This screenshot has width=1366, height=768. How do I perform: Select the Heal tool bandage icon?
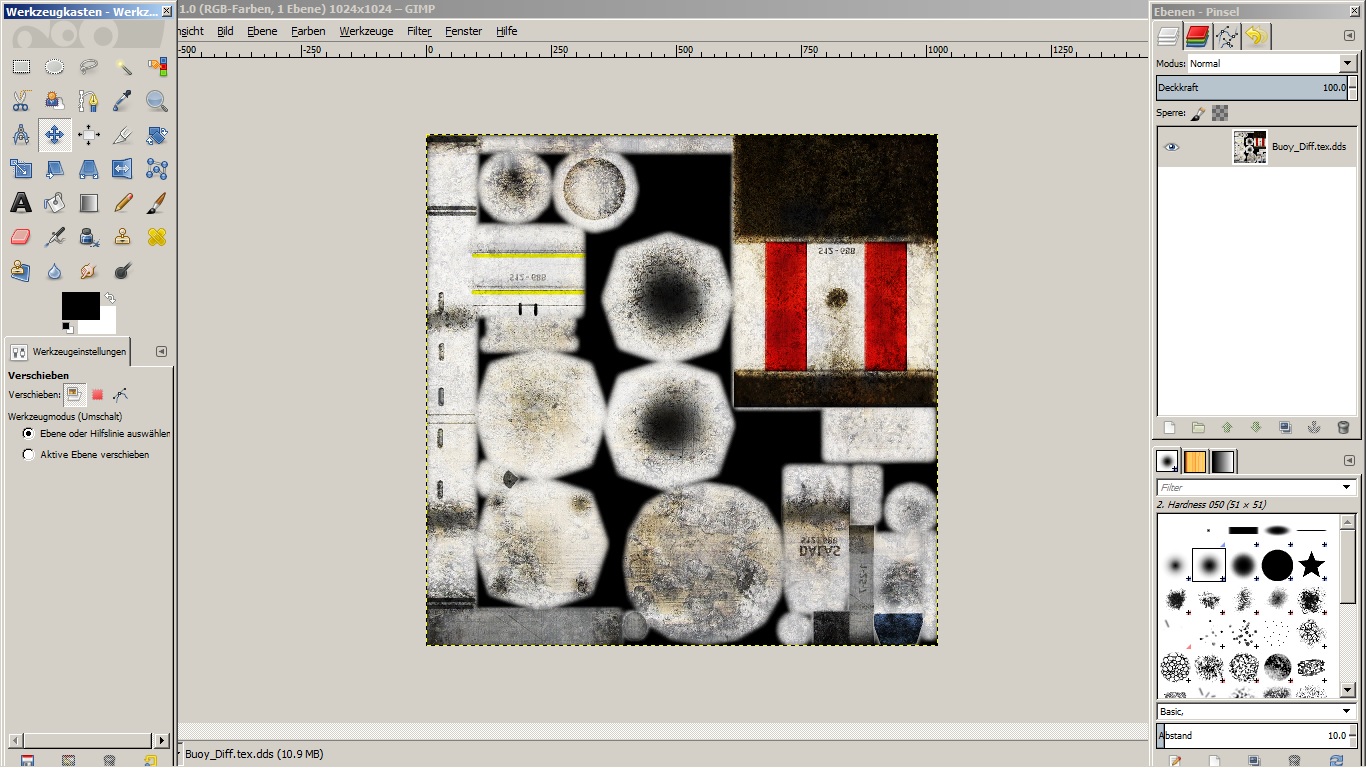tap(157, 237)
